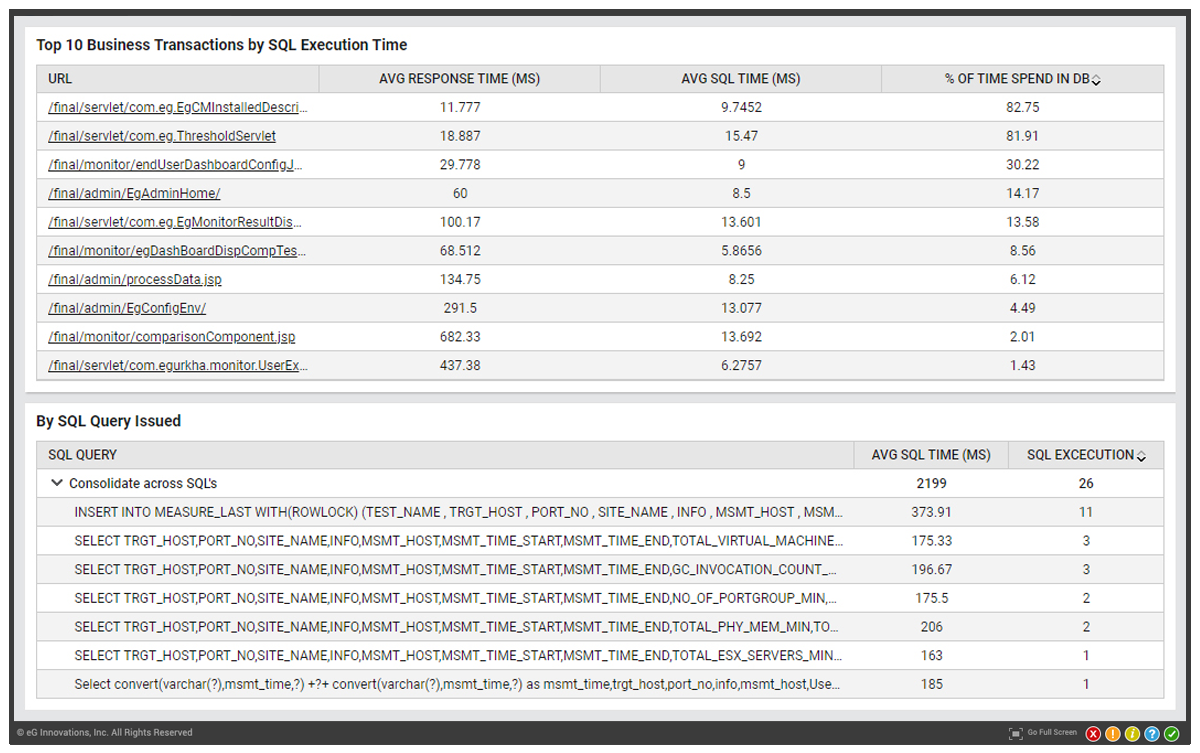Click the Go Full Screen frame icon

click(x=1016, y=733)
